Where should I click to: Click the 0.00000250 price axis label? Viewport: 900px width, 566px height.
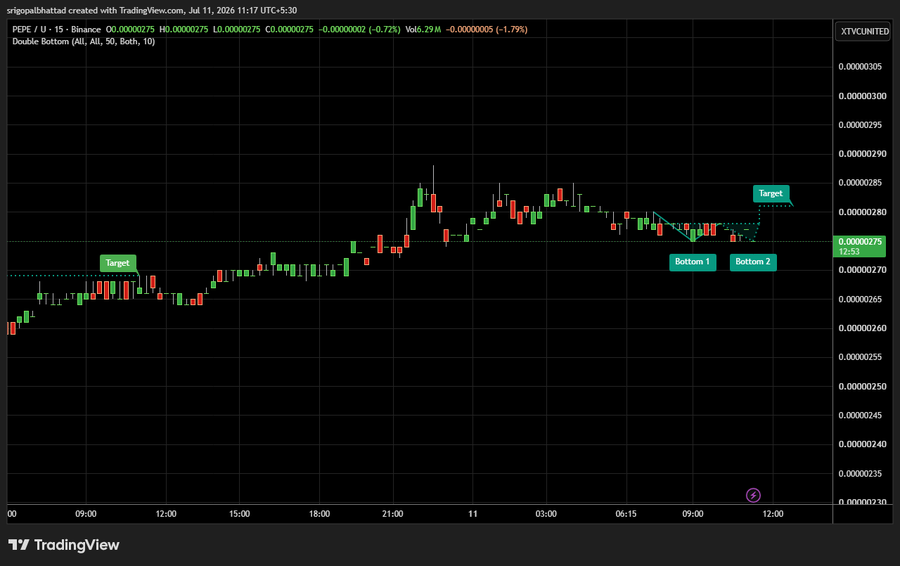click(862, 386)
